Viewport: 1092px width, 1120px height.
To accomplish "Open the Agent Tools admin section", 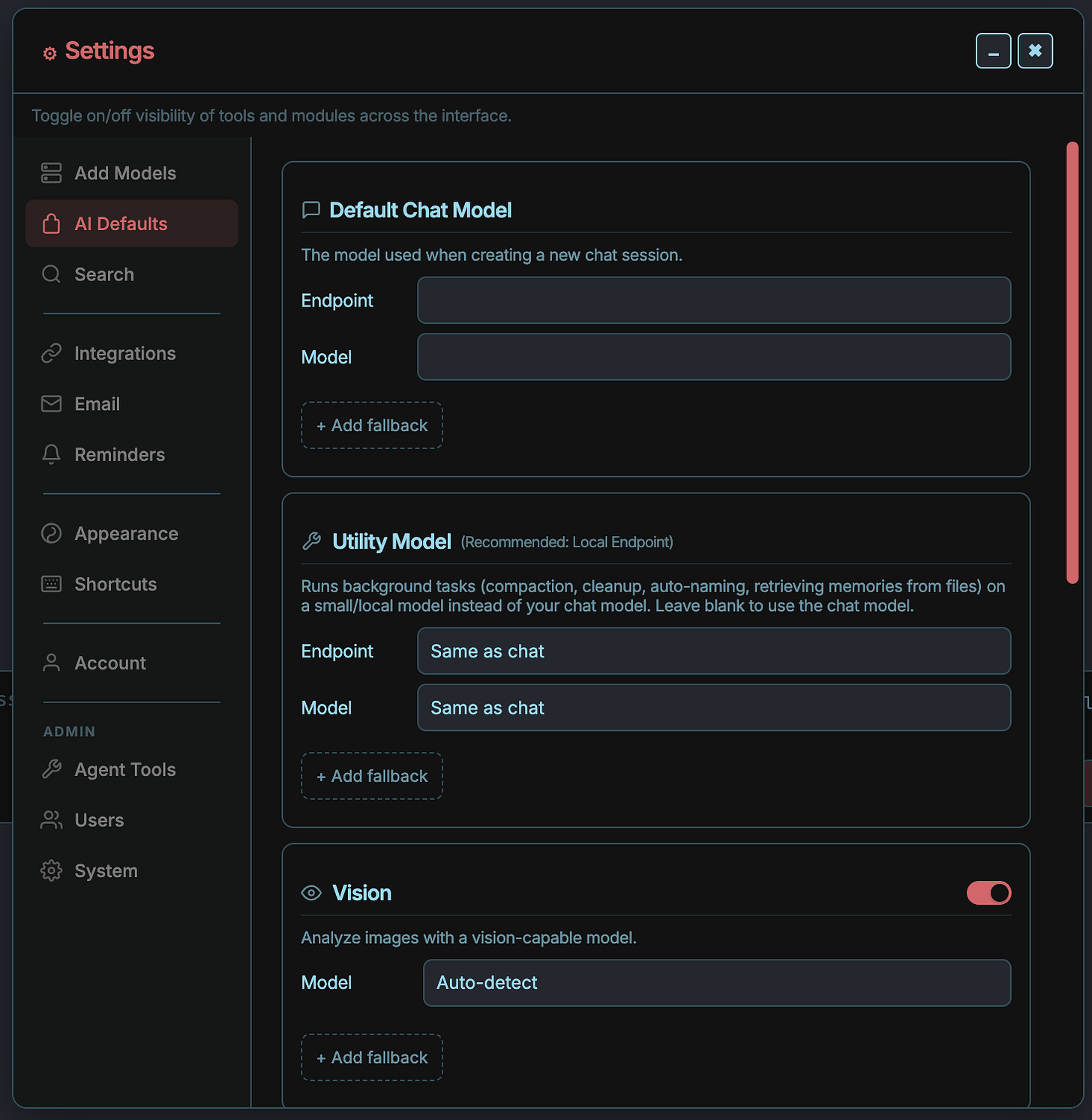I will [132, 769].
